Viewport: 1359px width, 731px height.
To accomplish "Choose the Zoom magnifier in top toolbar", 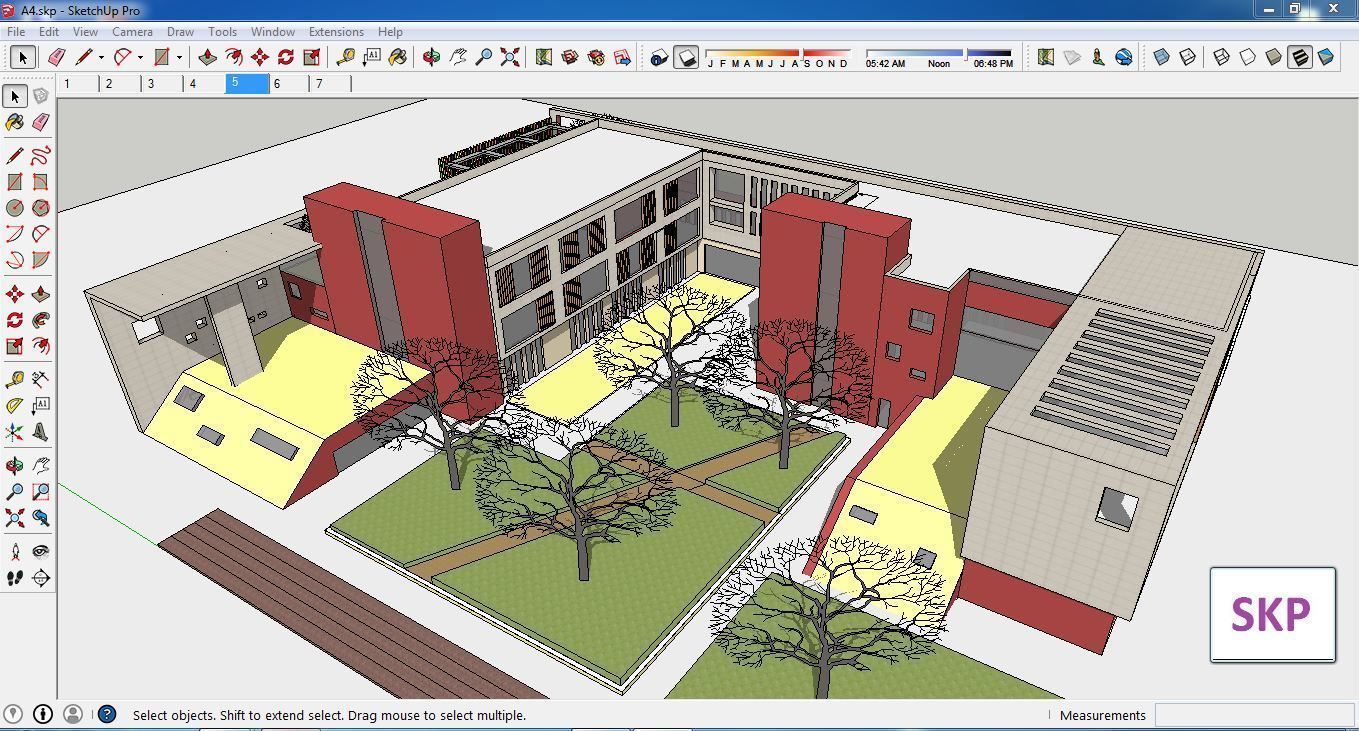I will pyautogui.click(x=483, y=57).
